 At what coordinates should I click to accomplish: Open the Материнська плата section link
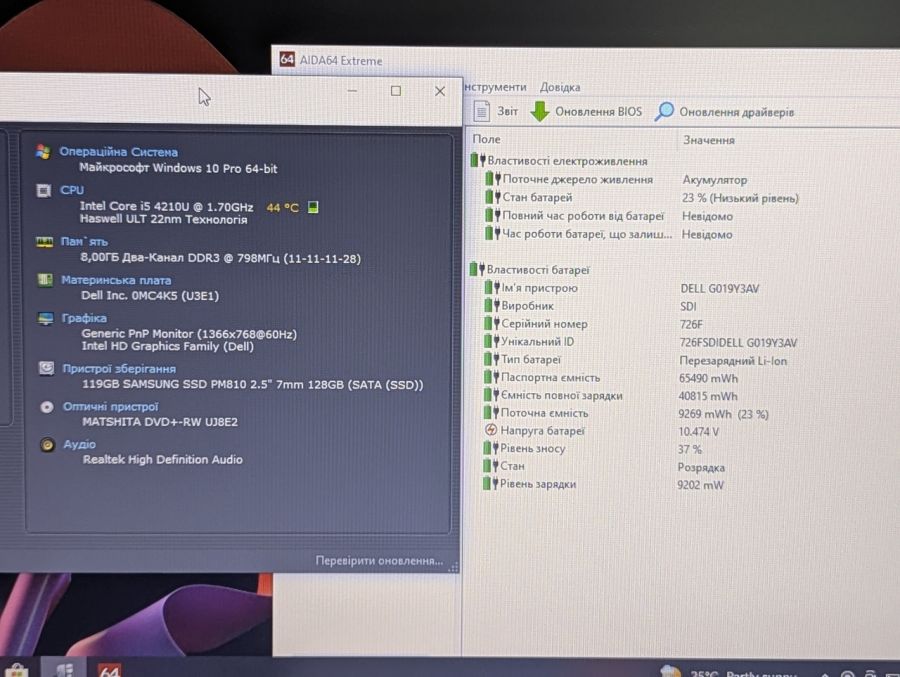116,280
